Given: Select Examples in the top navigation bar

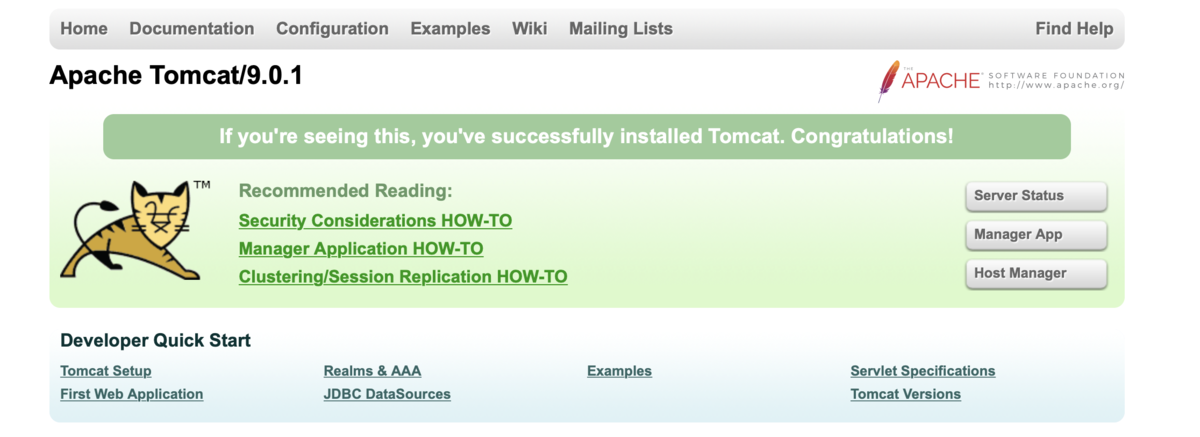Looking at the screenshot, I should (x=450, y=29).
